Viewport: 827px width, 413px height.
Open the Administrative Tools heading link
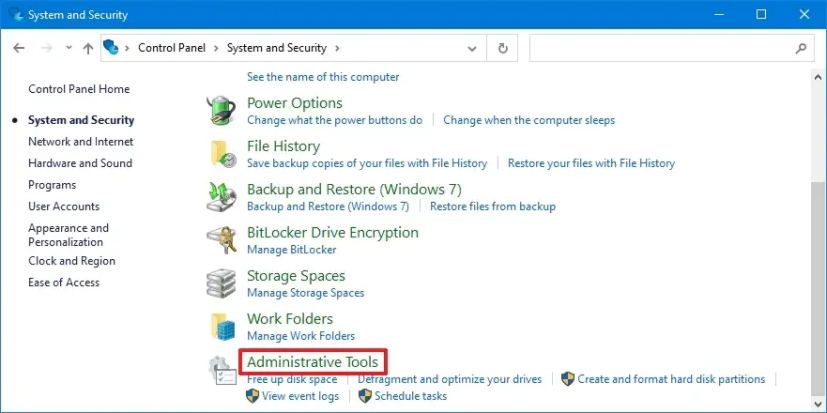[314, 361]
